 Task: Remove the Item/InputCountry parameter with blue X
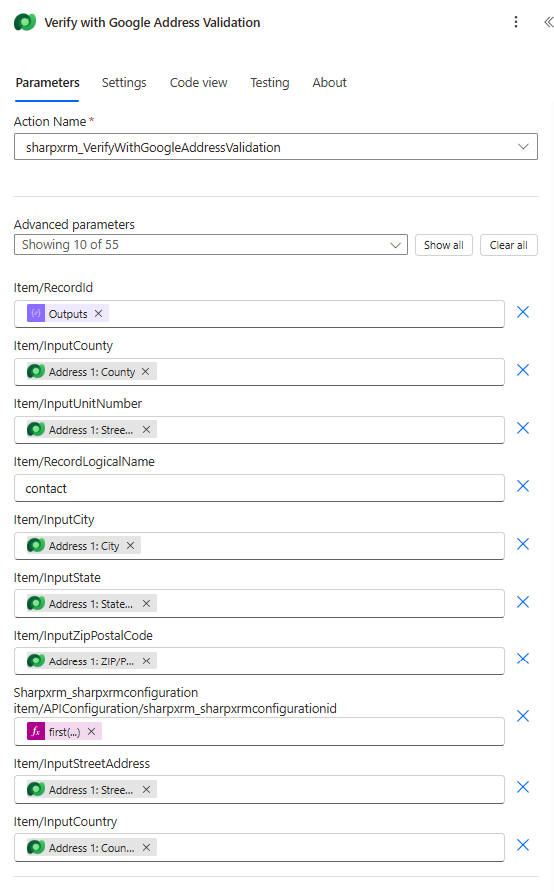[523, 845]
